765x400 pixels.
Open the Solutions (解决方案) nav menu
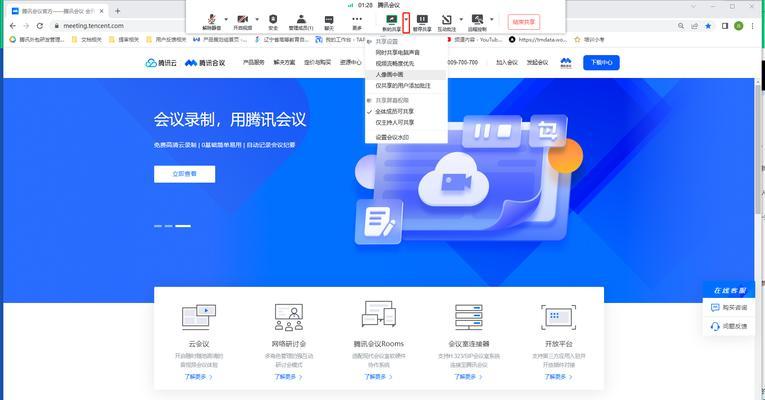284,62
